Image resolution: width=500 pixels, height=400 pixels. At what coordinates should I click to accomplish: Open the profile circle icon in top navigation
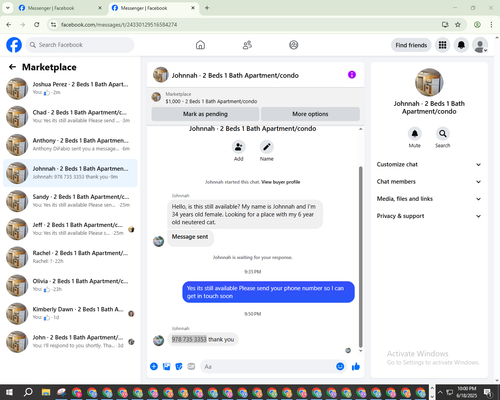[x=294, y=45]
